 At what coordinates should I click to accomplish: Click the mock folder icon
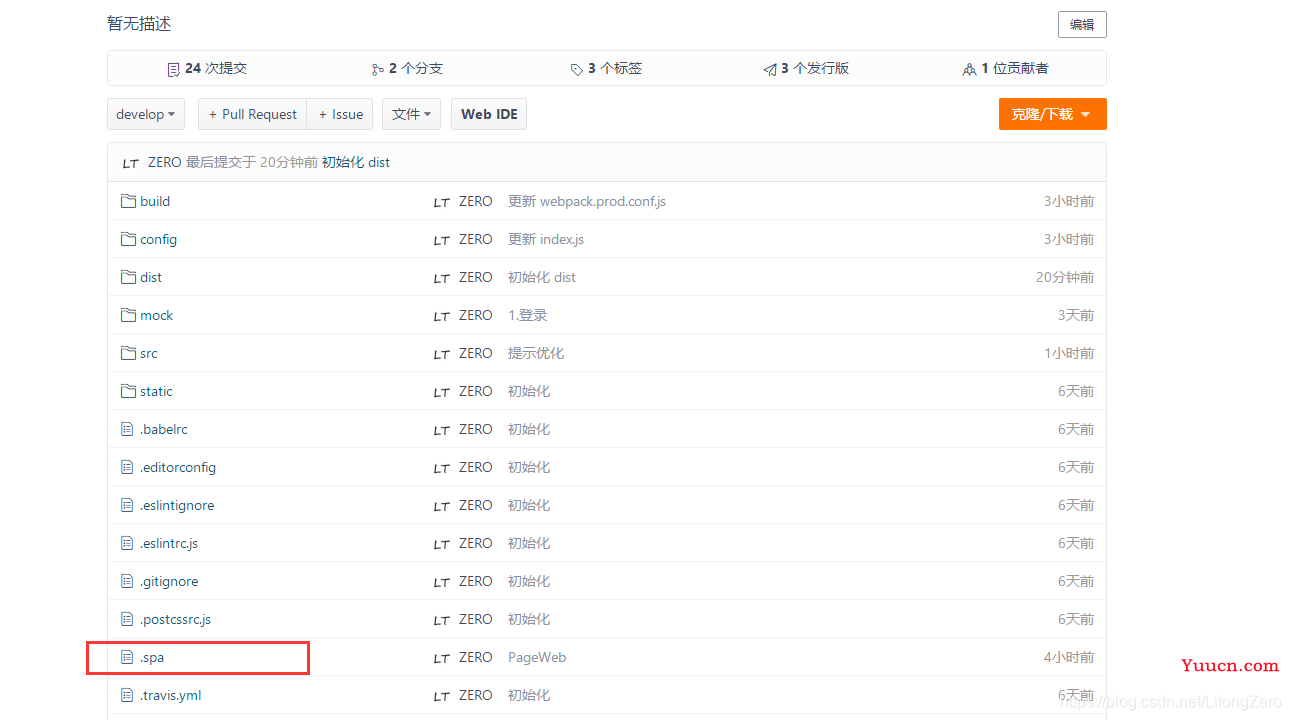click(128, 315)
